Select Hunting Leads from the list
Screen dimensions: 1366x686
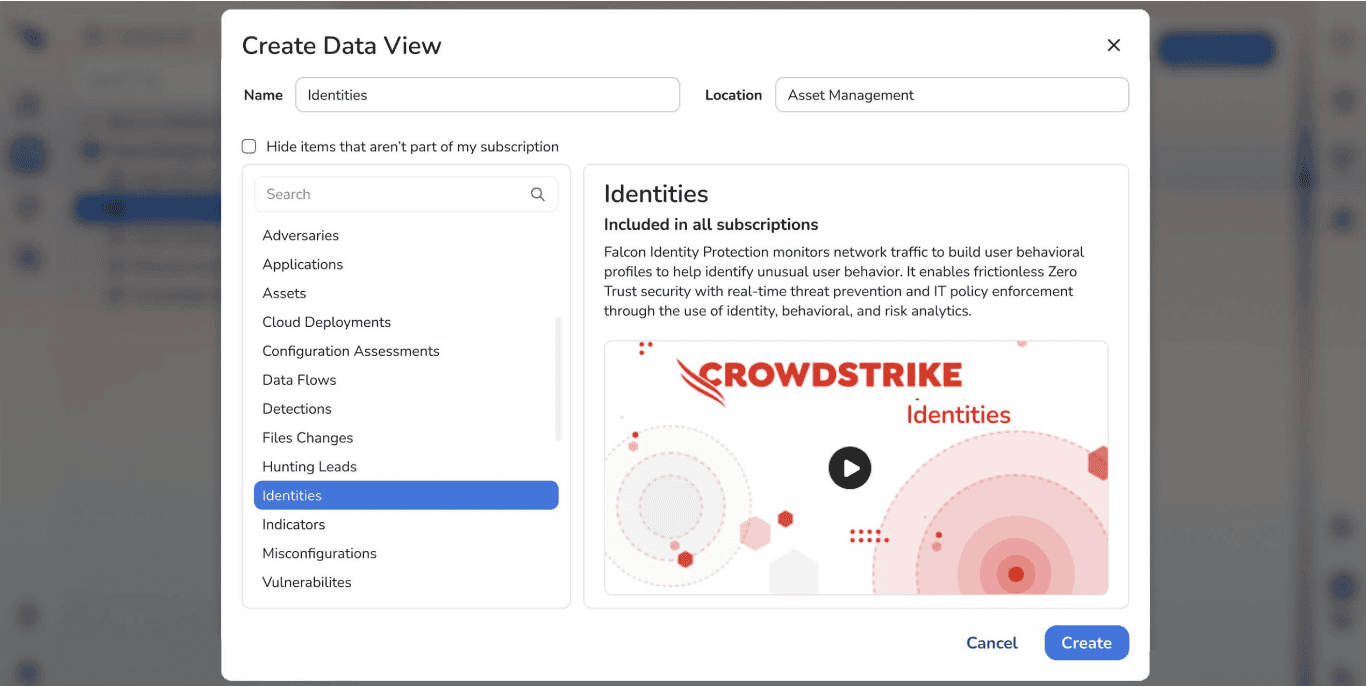click(406, 467)
